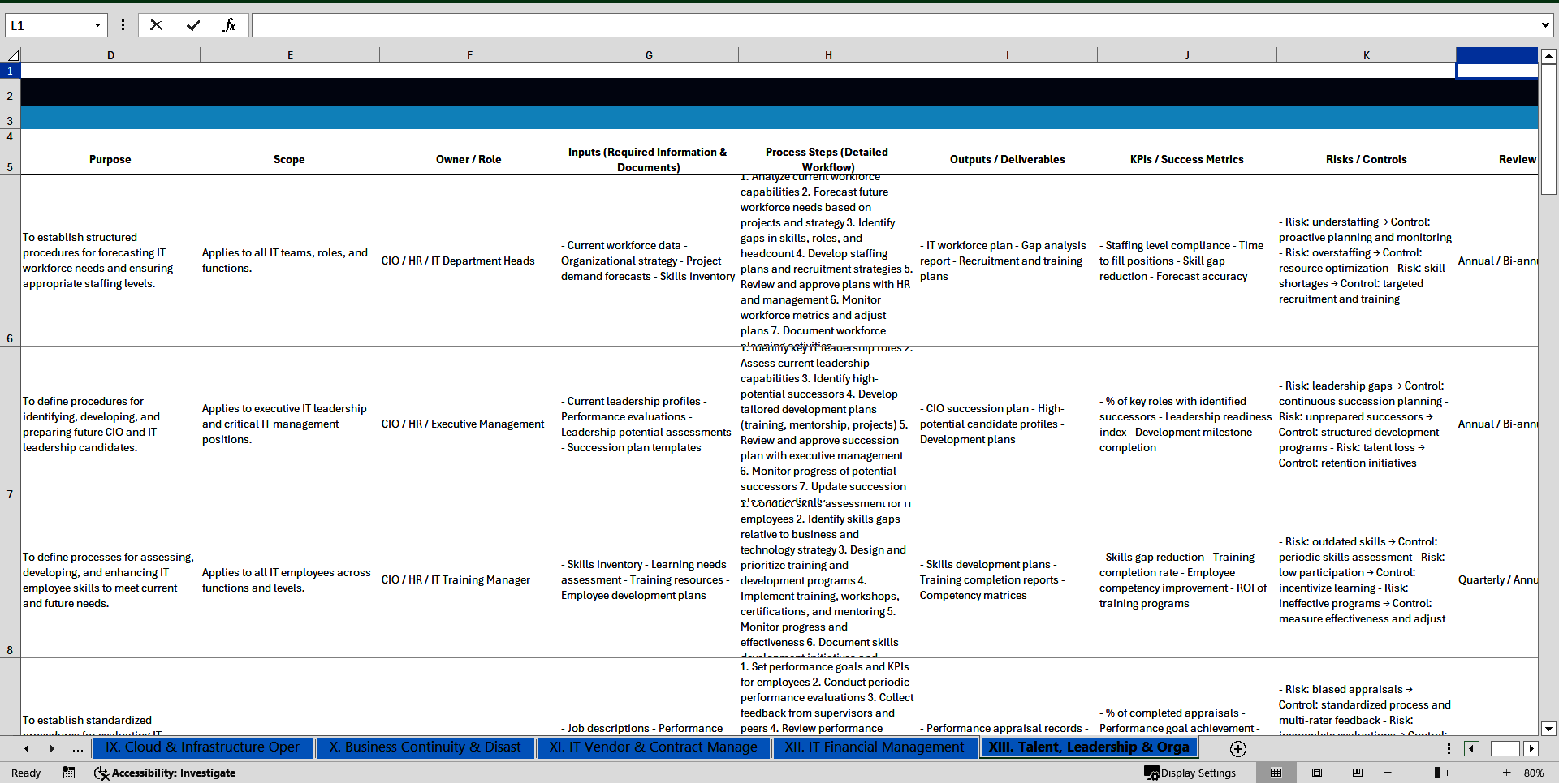1559x784 pixels.
Task: Click inside the formula bar input
Action: [x=893, y=25]
